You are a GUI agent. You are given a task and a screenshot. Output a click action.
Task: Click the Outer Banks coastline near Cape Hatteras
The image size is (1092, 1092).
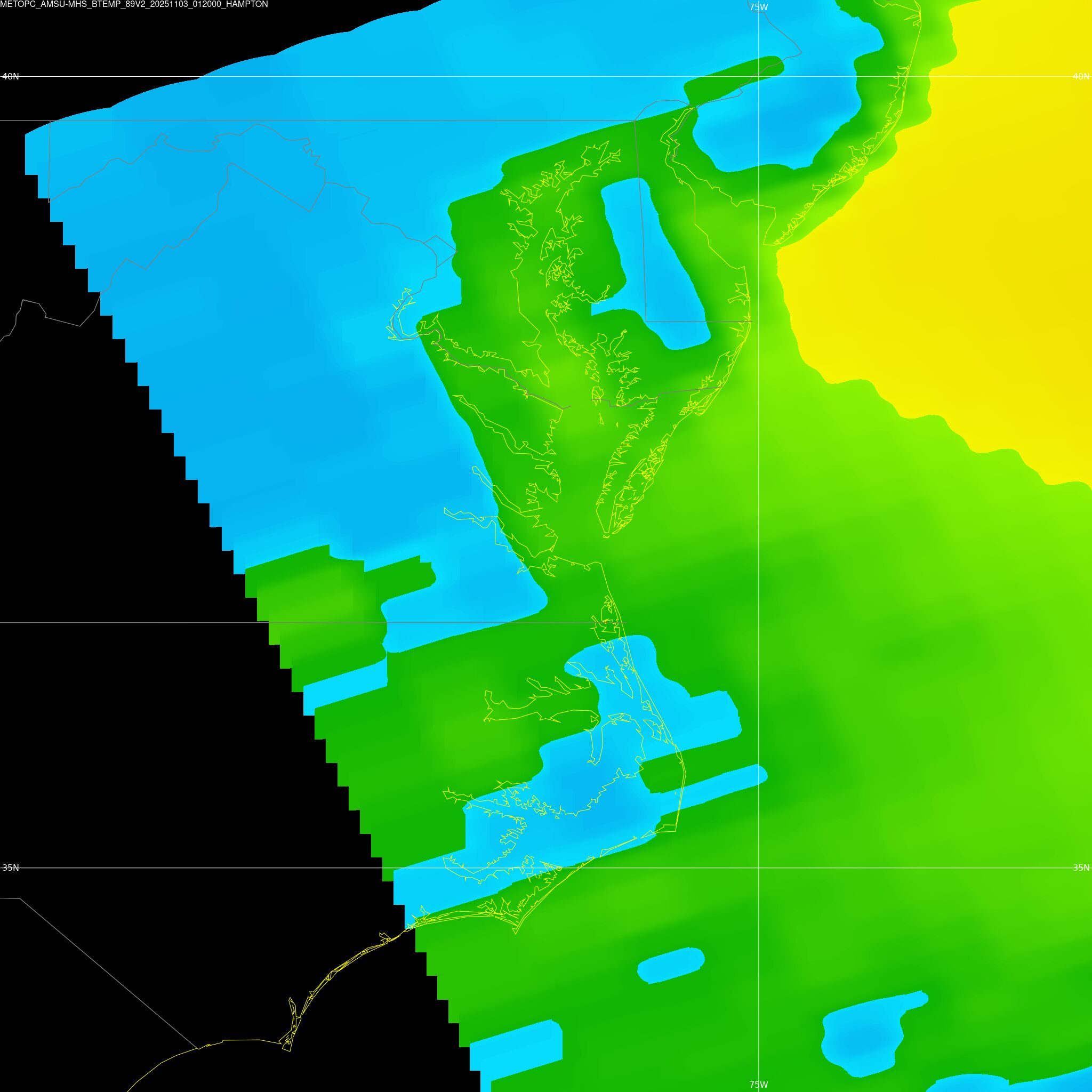click(676, 826)
